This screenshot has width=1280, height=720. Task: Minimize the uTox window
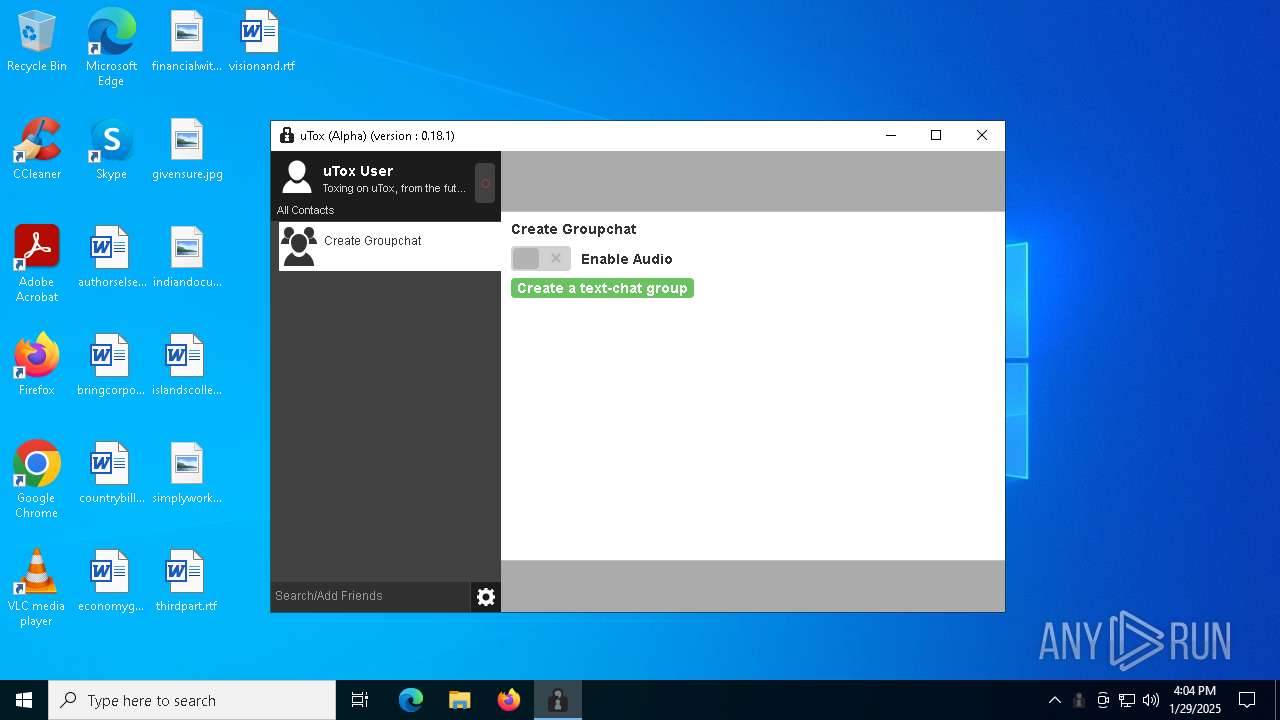coord(890,136)
